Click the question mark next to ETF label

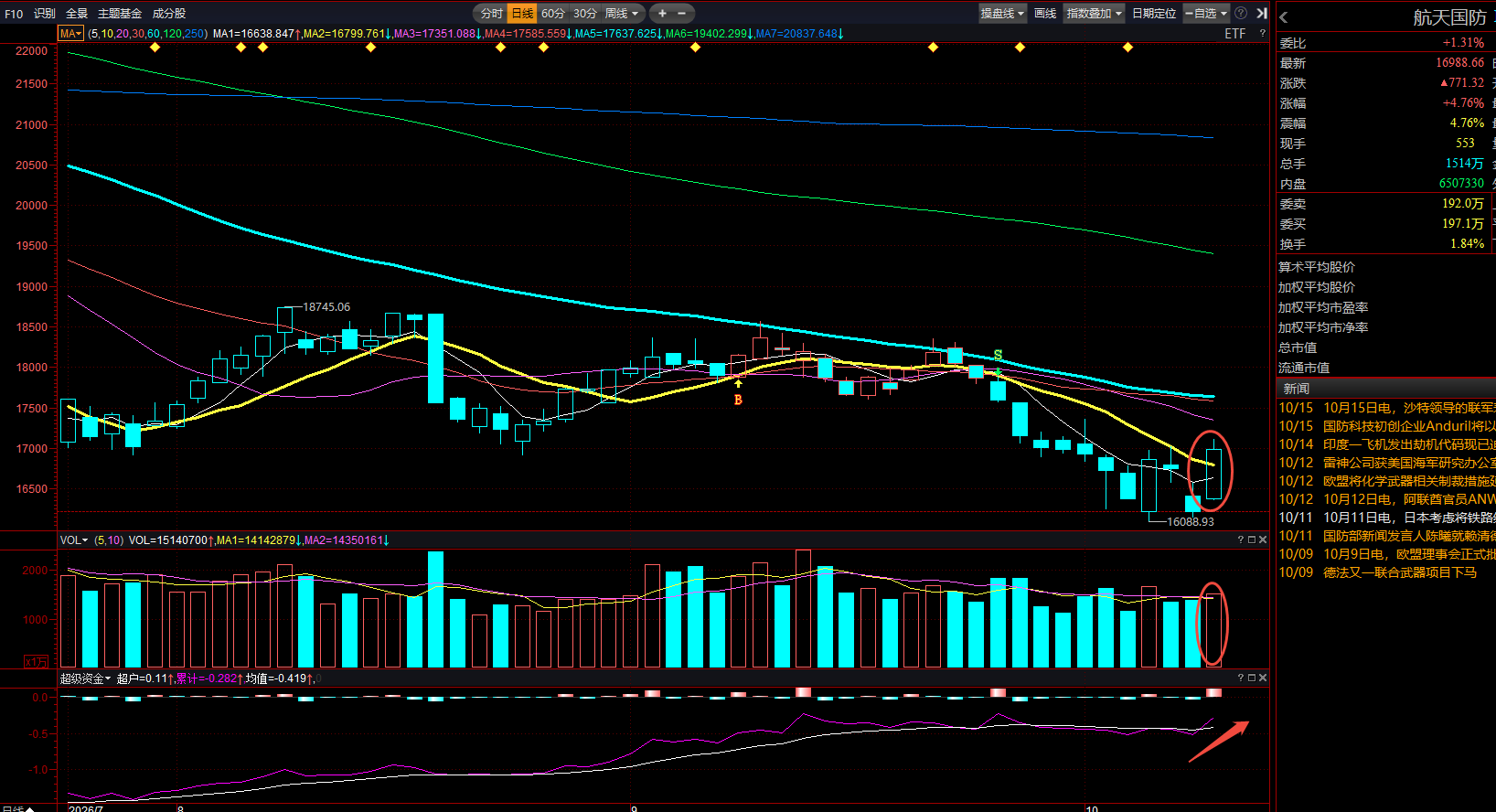1263,33
